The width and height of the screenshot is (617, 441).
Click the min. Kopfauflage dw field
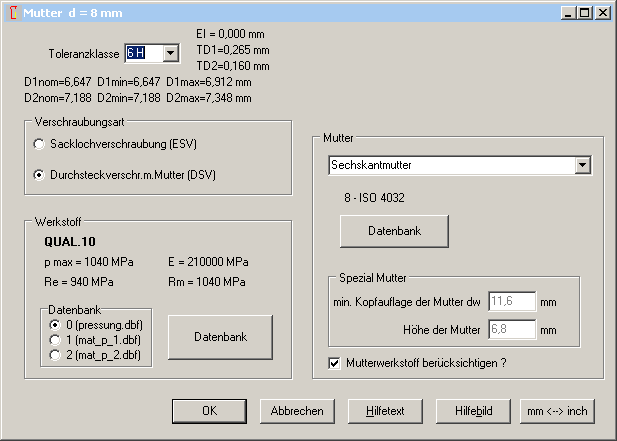[x=512, y=301]
